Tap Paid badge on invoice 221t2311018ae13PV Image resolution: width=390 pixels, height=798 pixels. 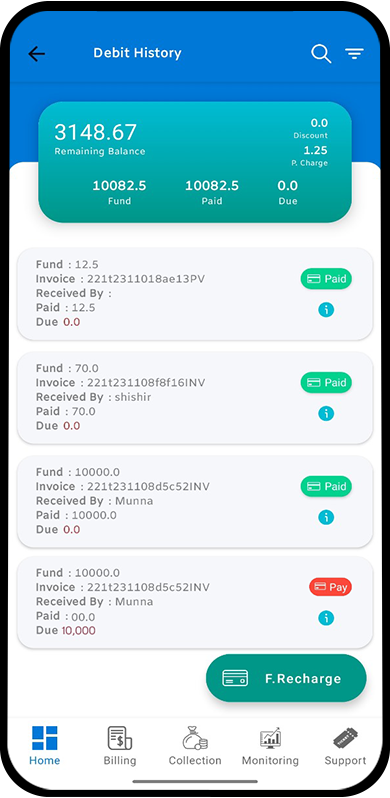[326, 279]
